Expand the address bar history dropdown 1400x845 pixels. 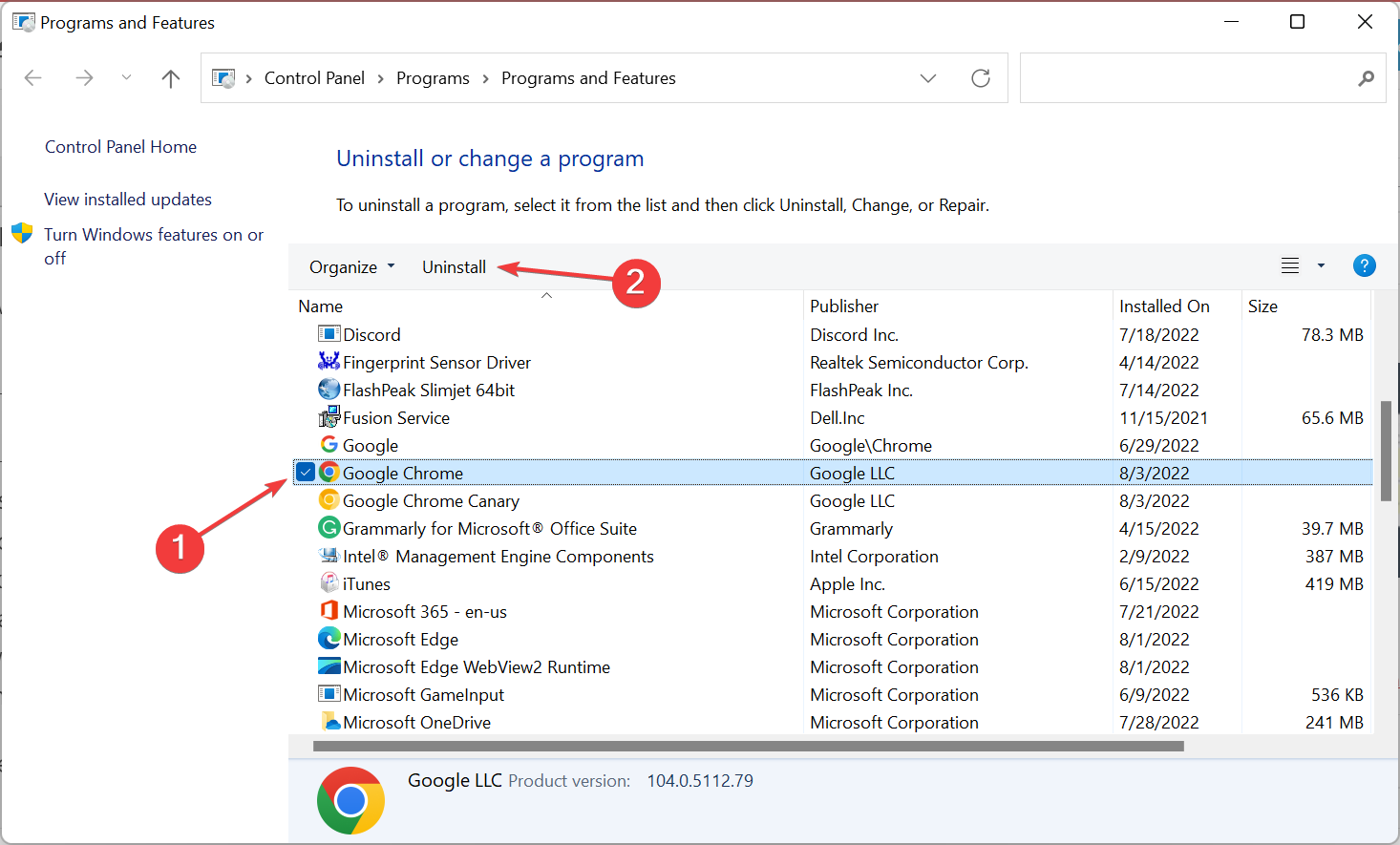[928, 78]
